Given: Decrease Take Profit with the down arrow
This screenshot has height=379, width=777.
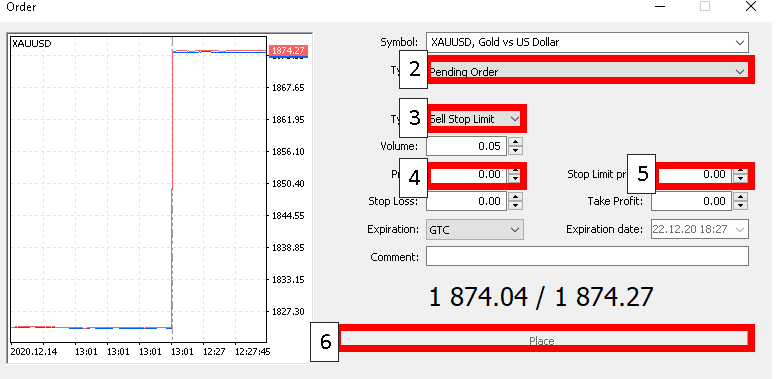Looking at the screenshot, I should (741, 205).
